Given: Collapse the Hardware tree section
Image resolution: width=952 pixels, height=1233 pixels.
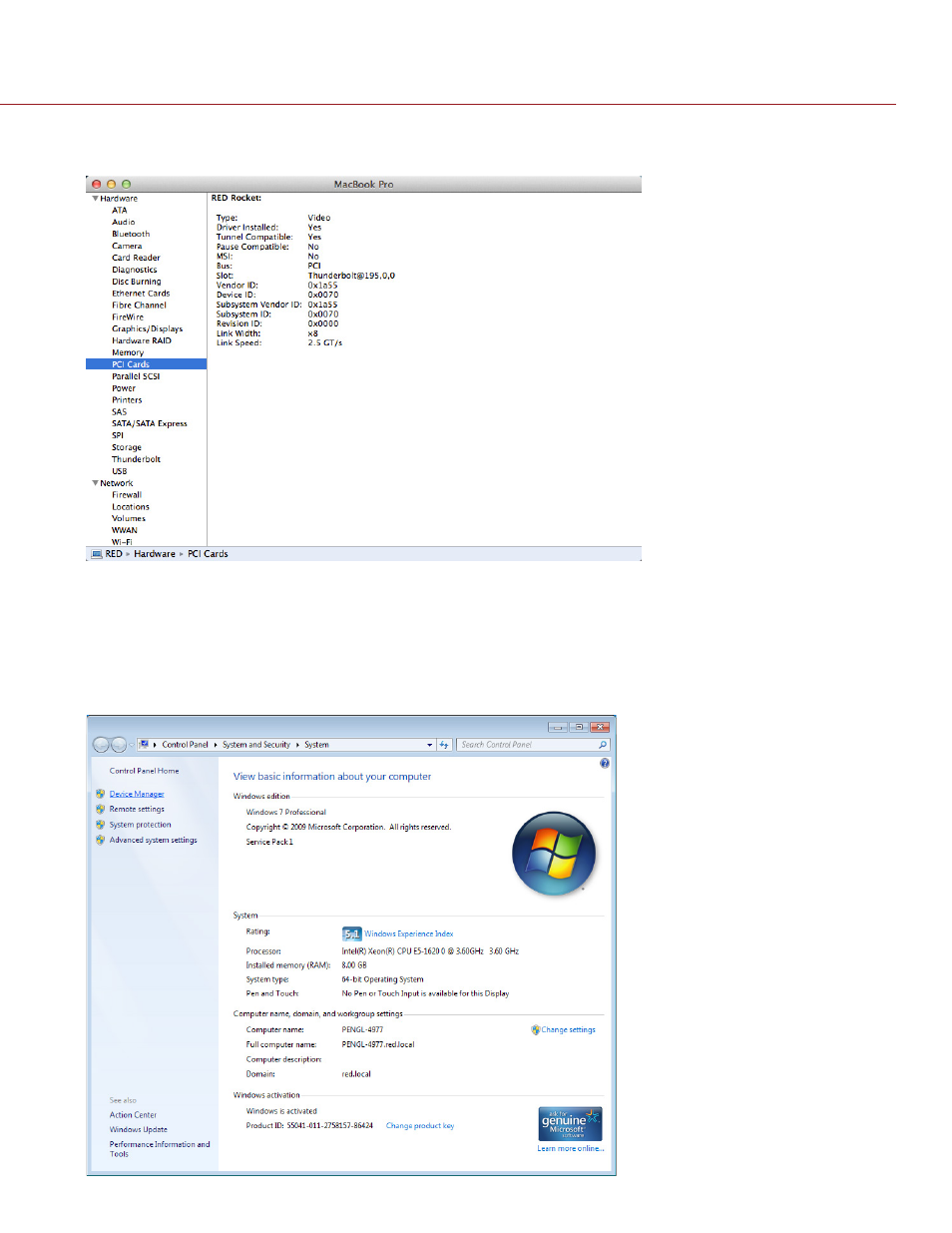Looking at the screenshot, I should [x=95, y=199].
